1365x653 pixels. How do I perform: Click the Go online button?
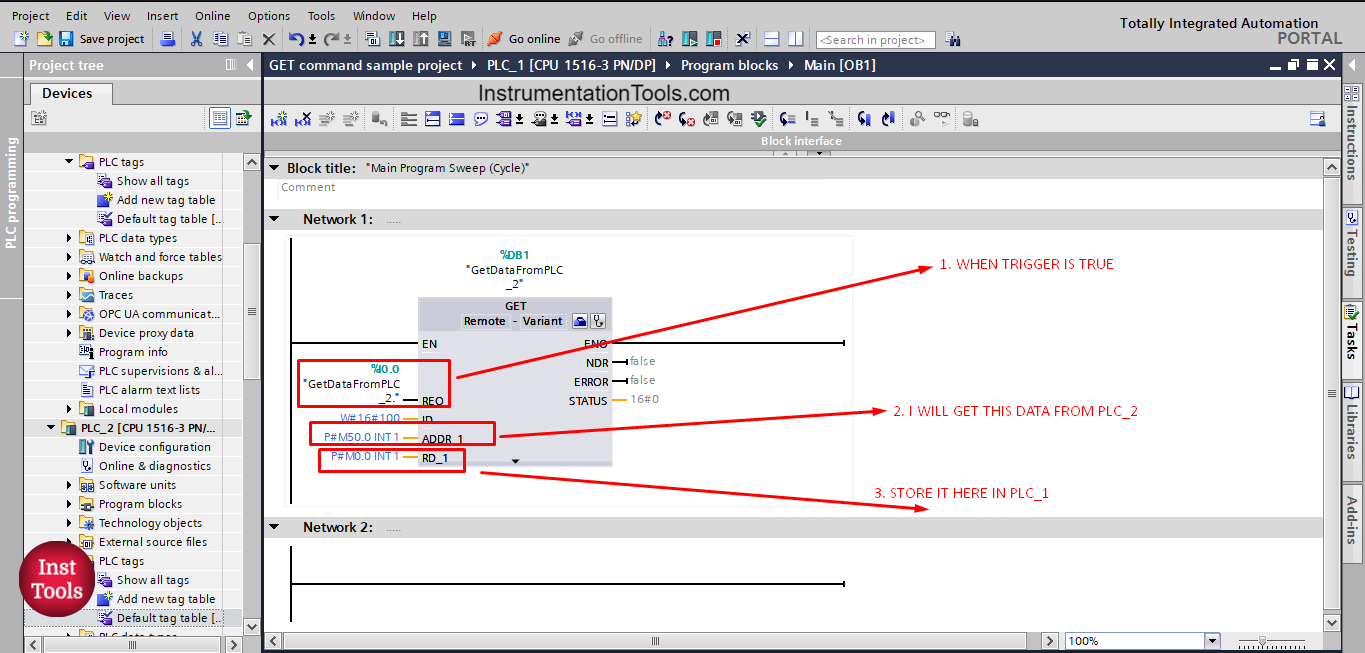click(524, 39)
